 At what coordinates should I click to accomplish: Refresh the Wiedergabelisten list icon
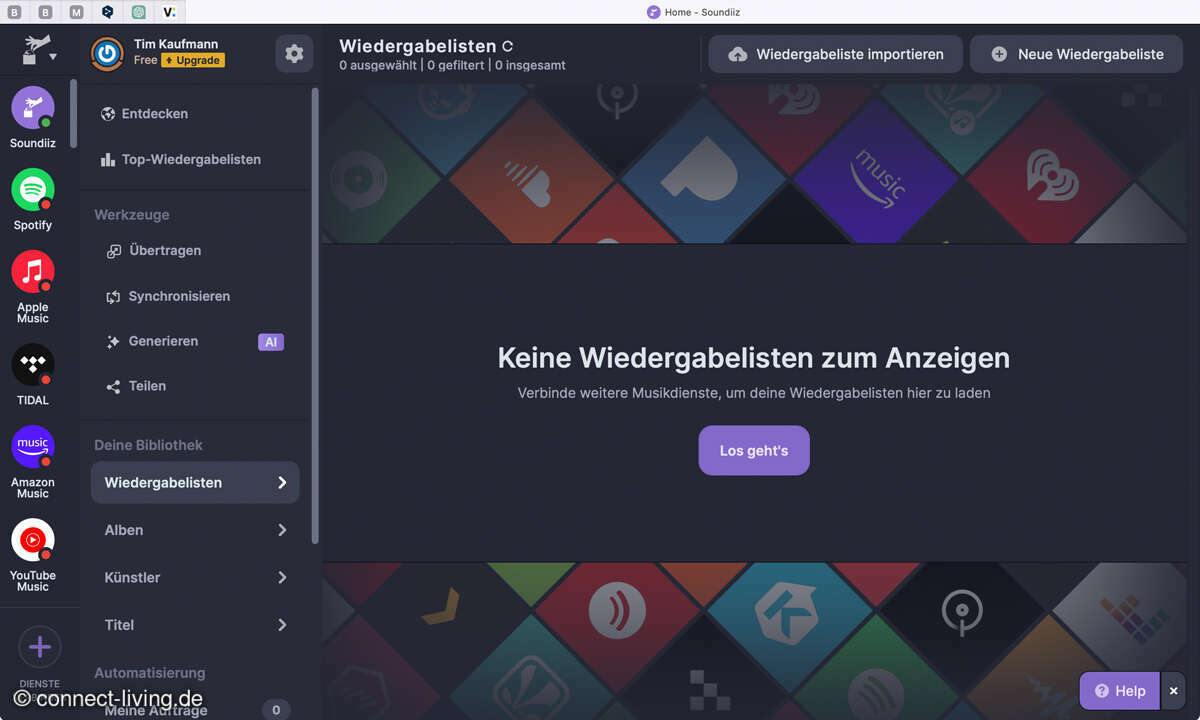pyautogui.click(x=507, y=46)
